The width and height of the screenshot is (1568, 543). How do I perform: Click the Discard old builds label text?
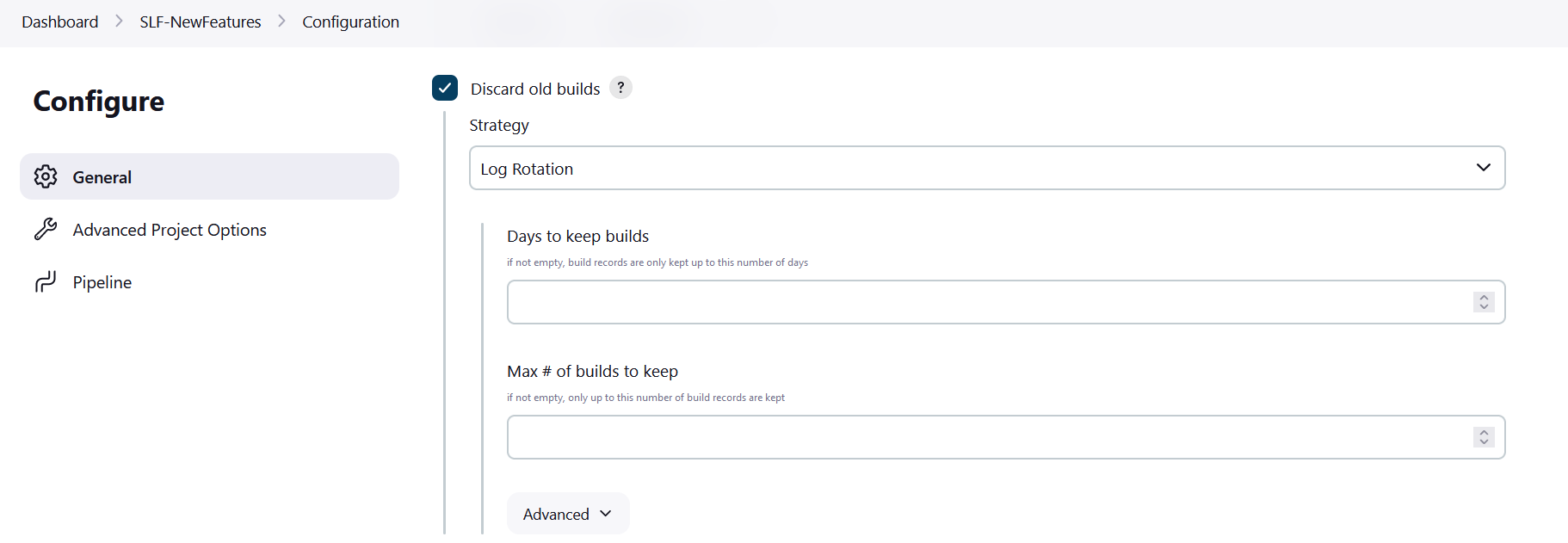tap(535, 89)
